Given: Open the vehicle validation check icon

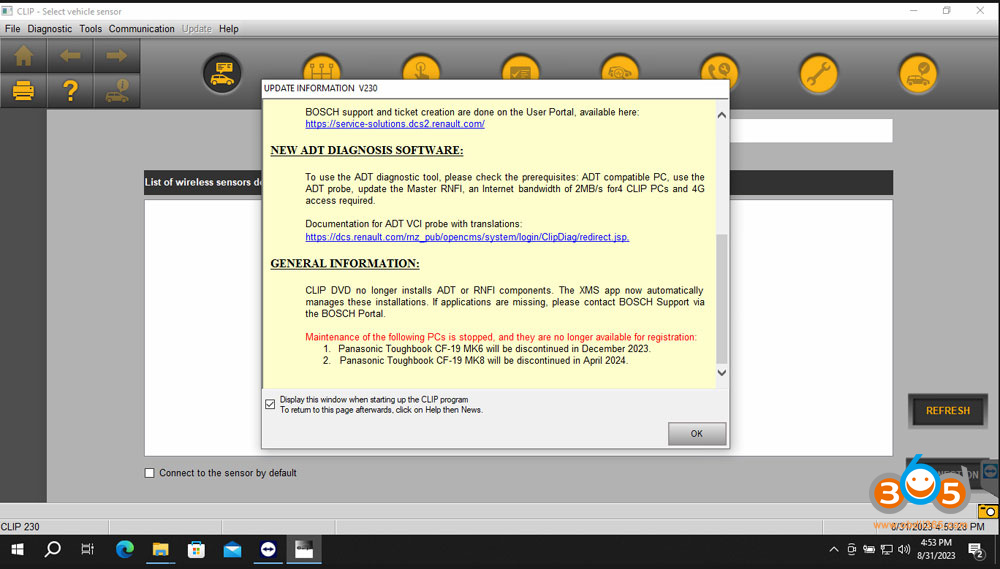Looking at the screenshot, I should click(918, 73).
